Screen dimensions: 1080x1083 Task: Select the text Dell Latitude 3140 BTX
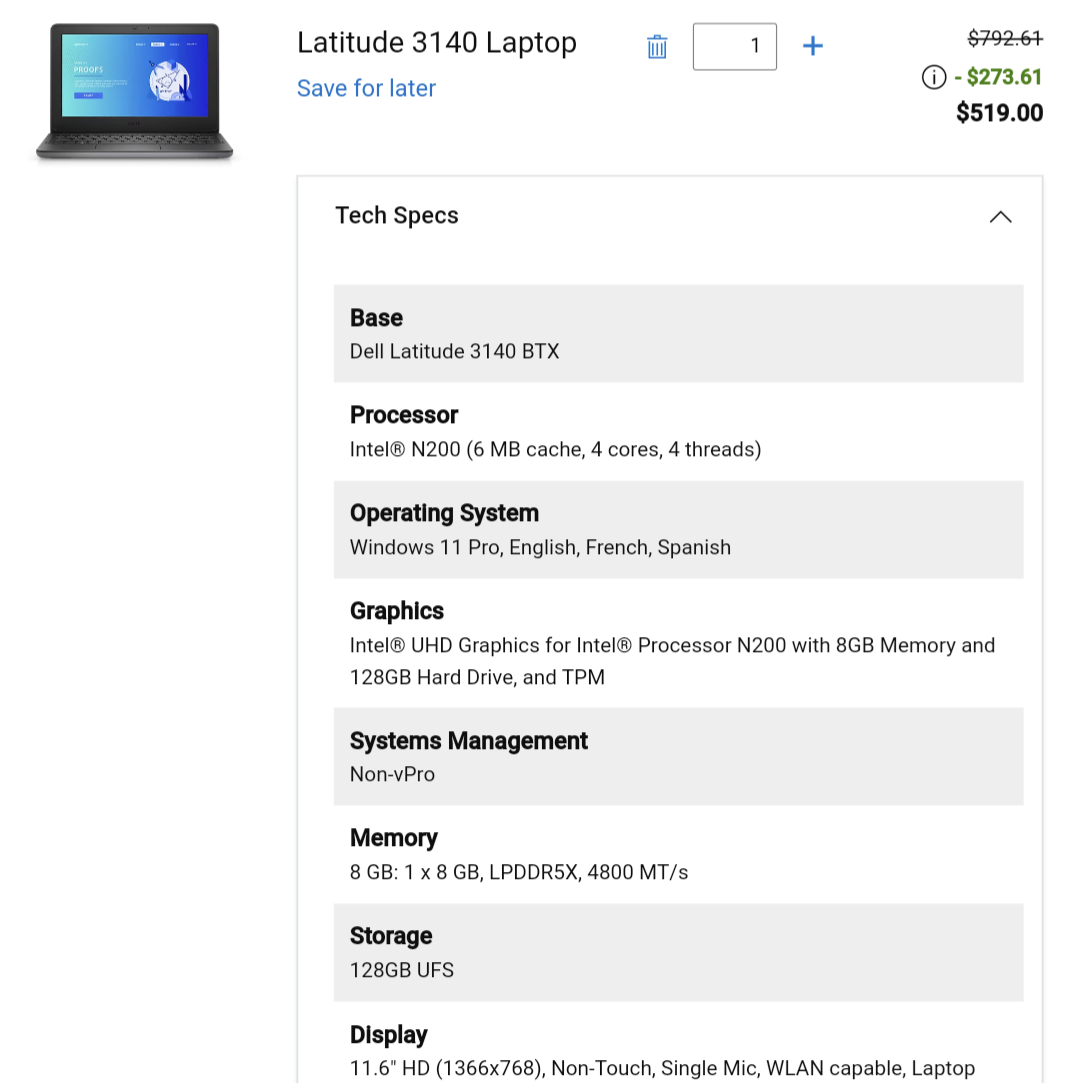(x=454, y=352)
